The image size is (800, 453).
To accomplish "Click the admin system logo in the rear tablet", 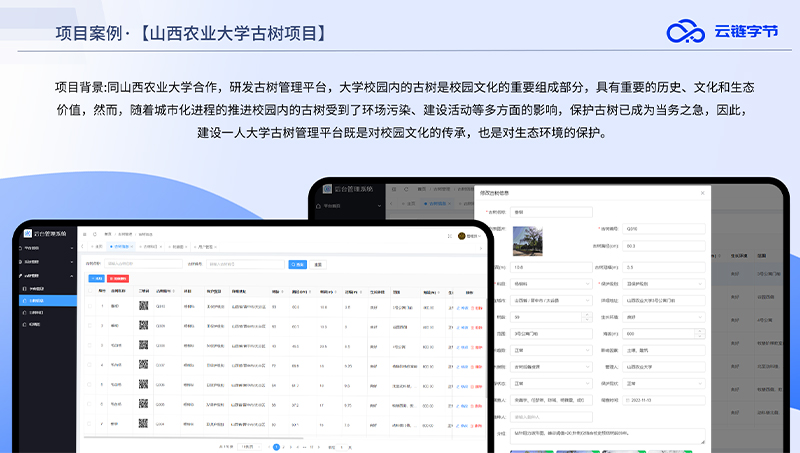I will (327, 189).
